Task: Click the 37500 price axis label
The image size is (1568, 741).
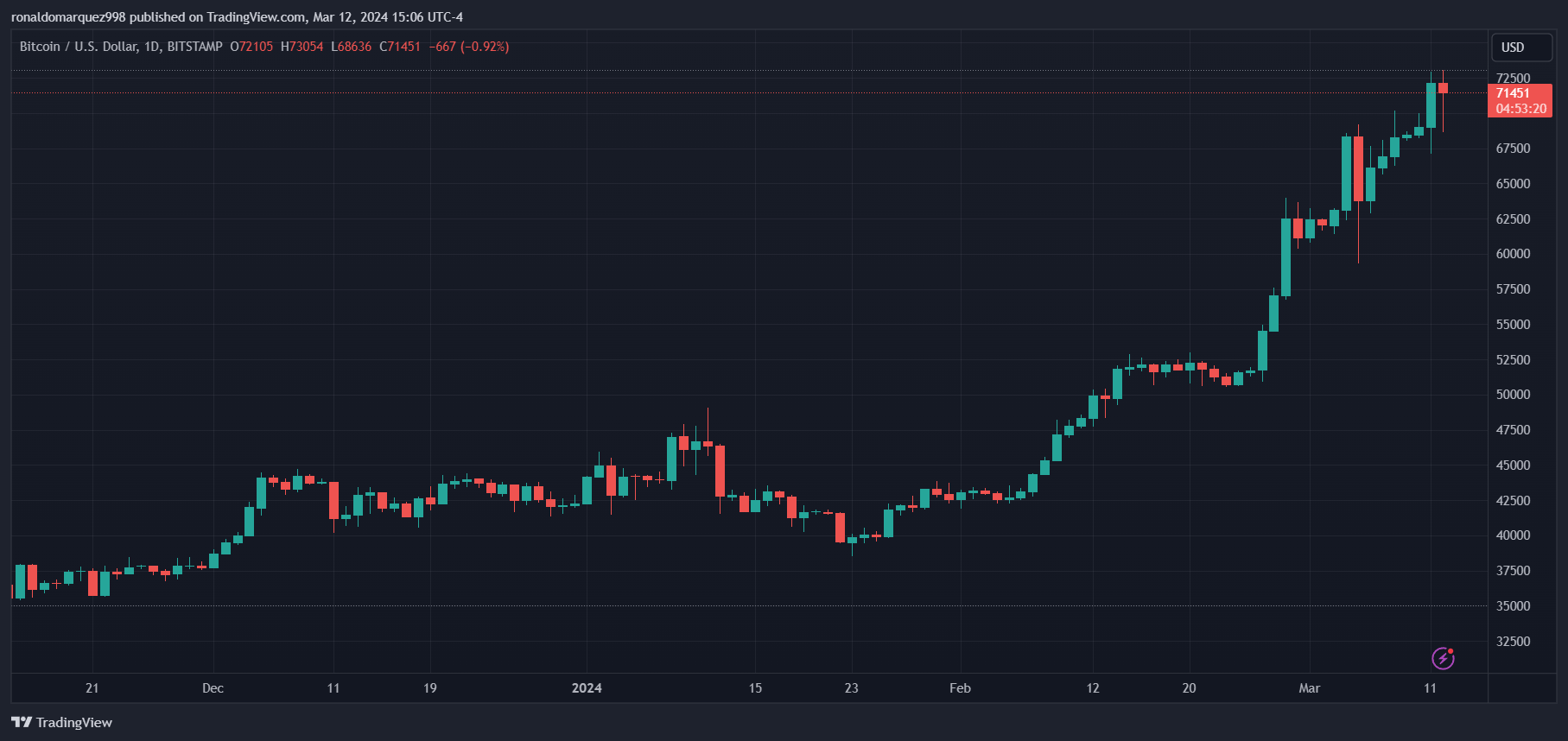Action: click(x=1513, y=571)
